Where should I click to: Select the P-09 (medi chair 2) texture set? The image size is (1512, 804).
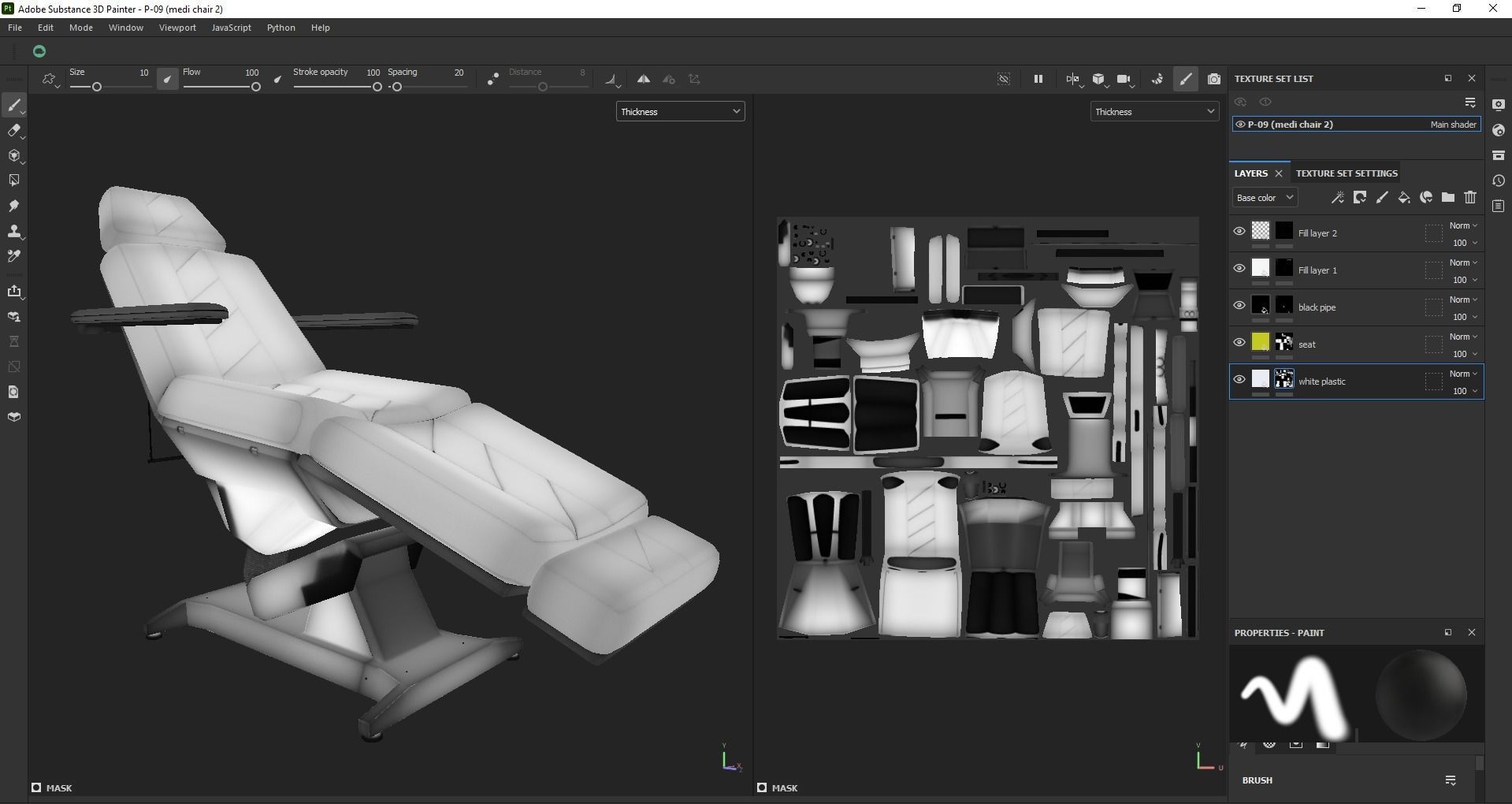click(1357, 125)
